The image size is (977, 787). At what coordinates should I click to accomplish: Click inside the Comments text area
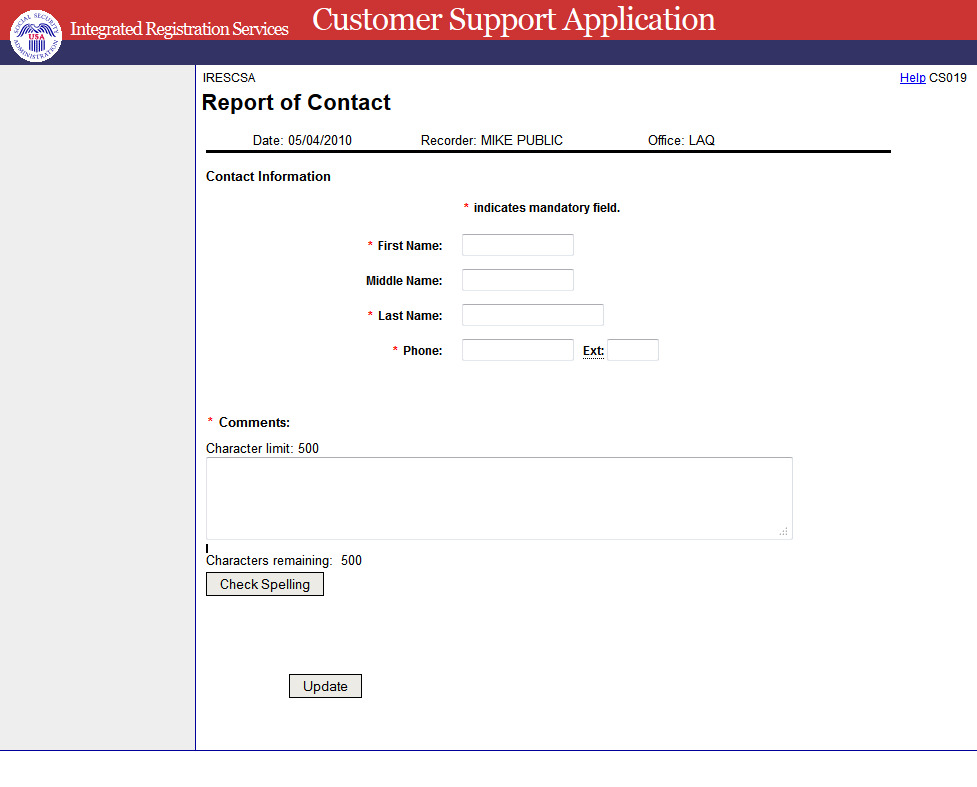click(x=499, y=498)
